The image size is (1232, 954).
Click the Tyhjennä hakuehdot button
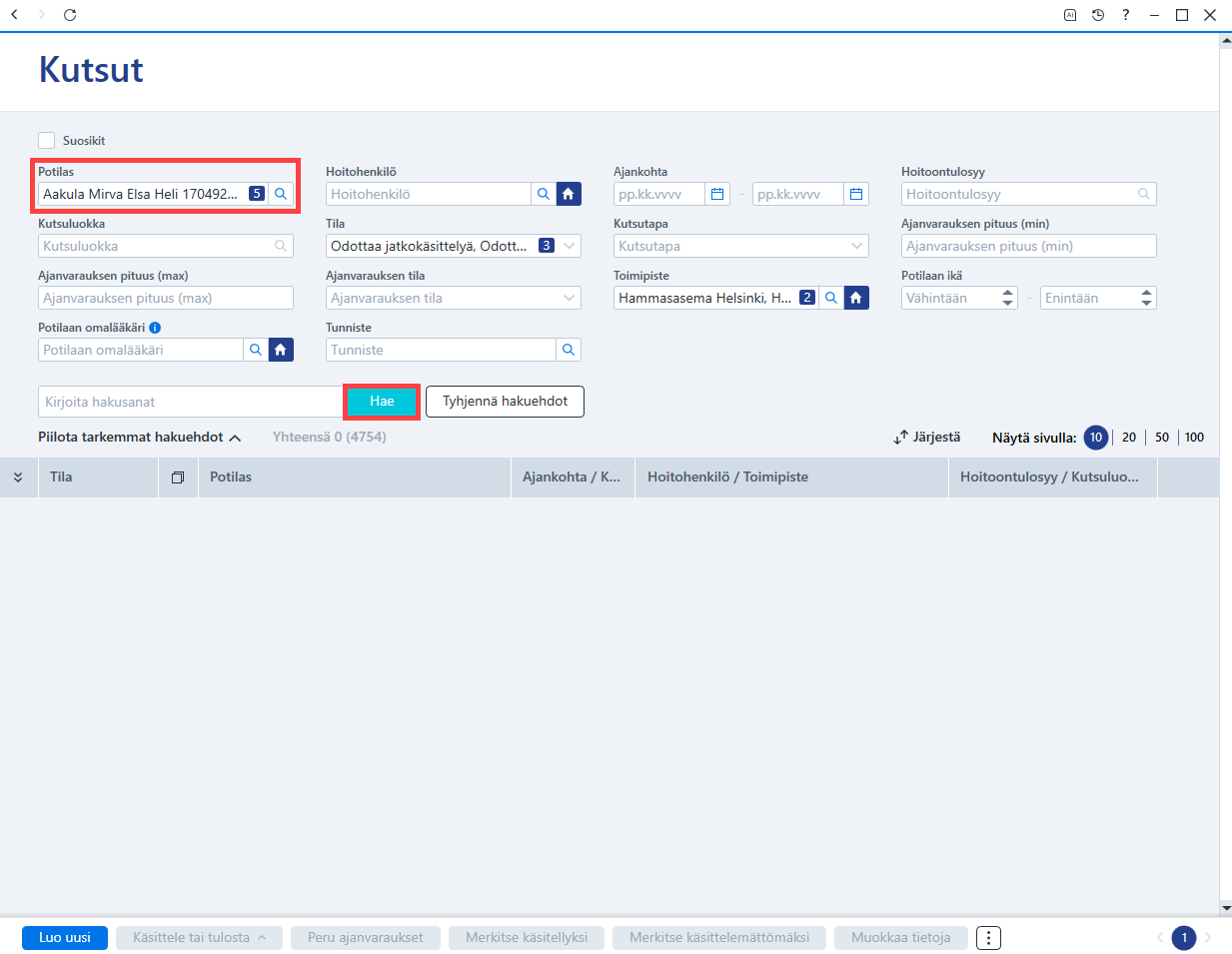pos(506,402)
